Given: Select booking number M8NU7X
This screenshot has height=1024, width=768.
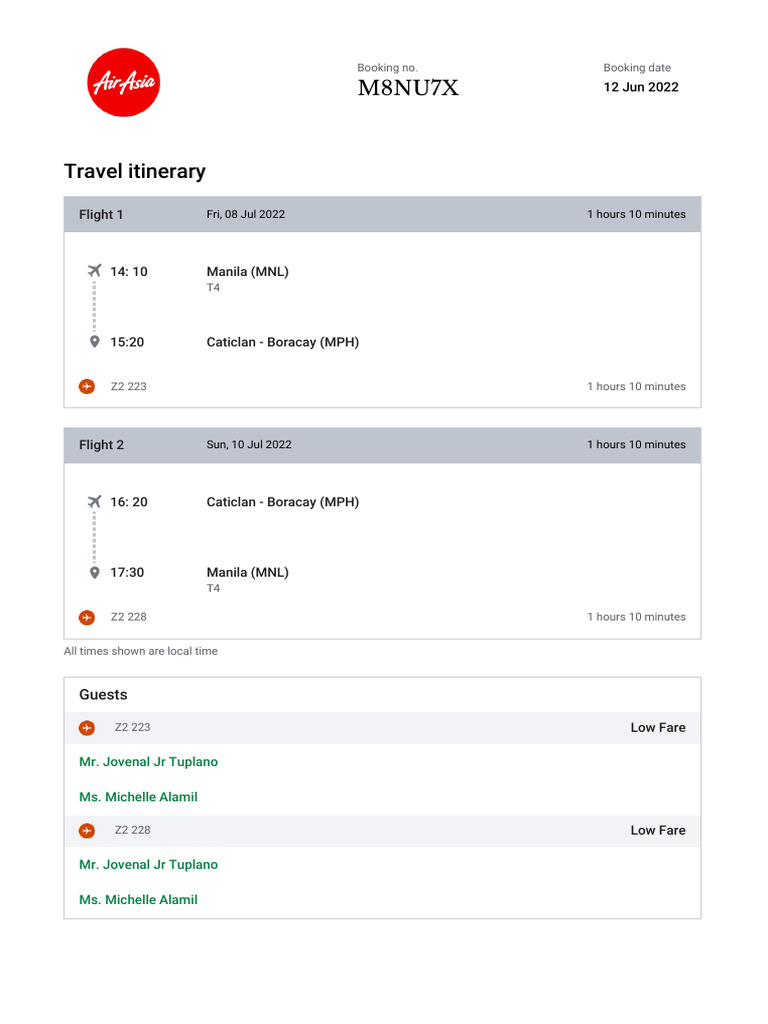Looking at the screenshot, I should 408,88.
